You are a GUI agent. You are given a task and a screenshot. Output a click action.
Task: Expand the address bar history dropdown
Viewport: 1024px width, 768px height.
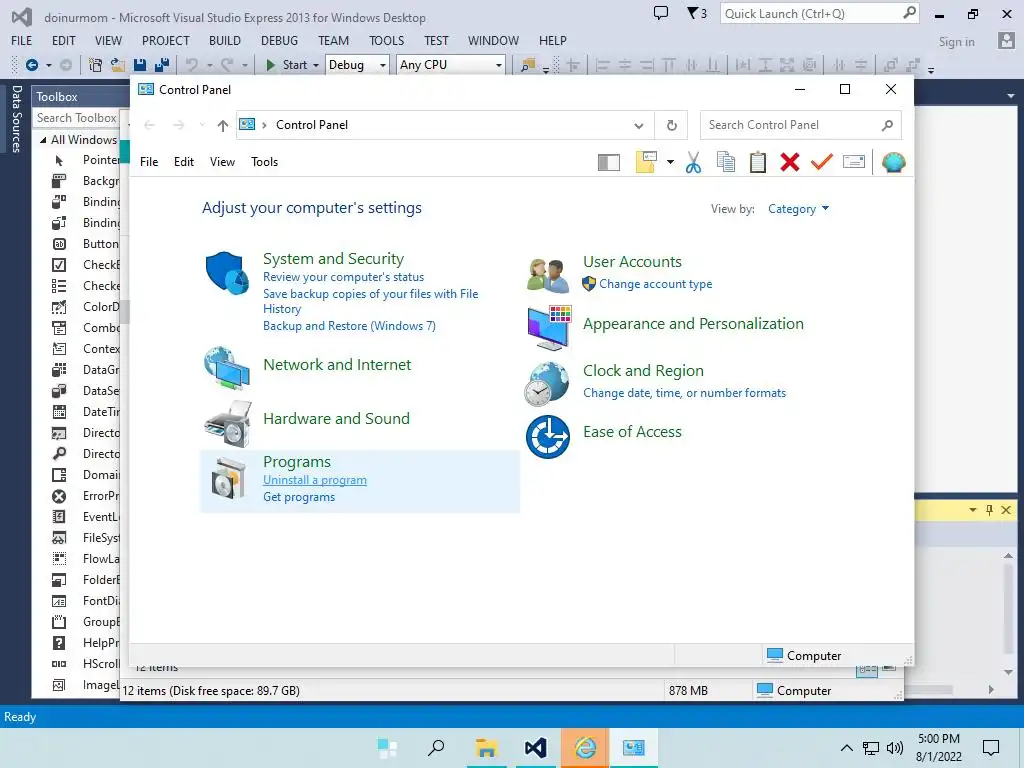[639, 125]
